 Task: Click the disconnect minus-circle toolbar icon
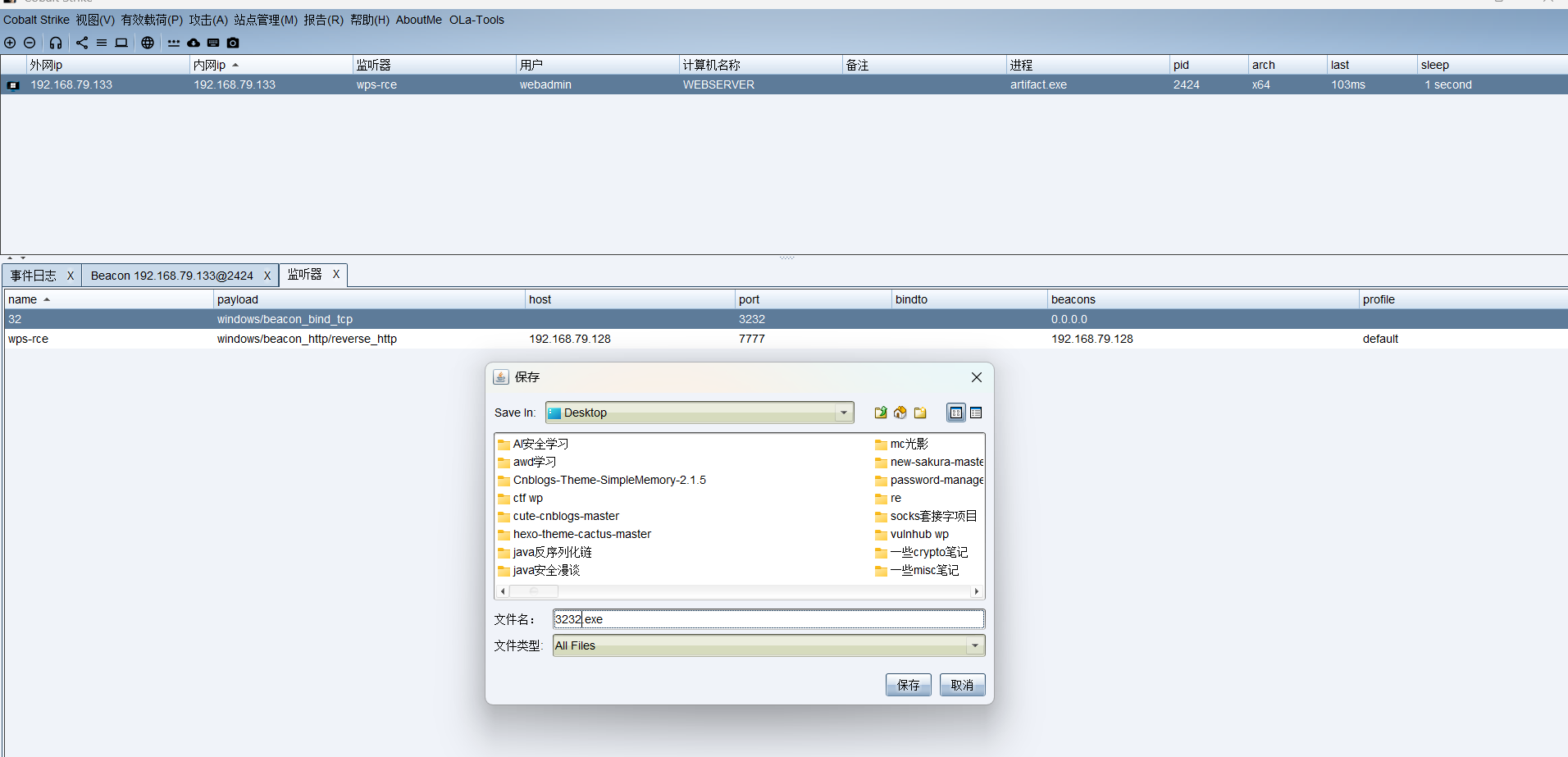30,43
